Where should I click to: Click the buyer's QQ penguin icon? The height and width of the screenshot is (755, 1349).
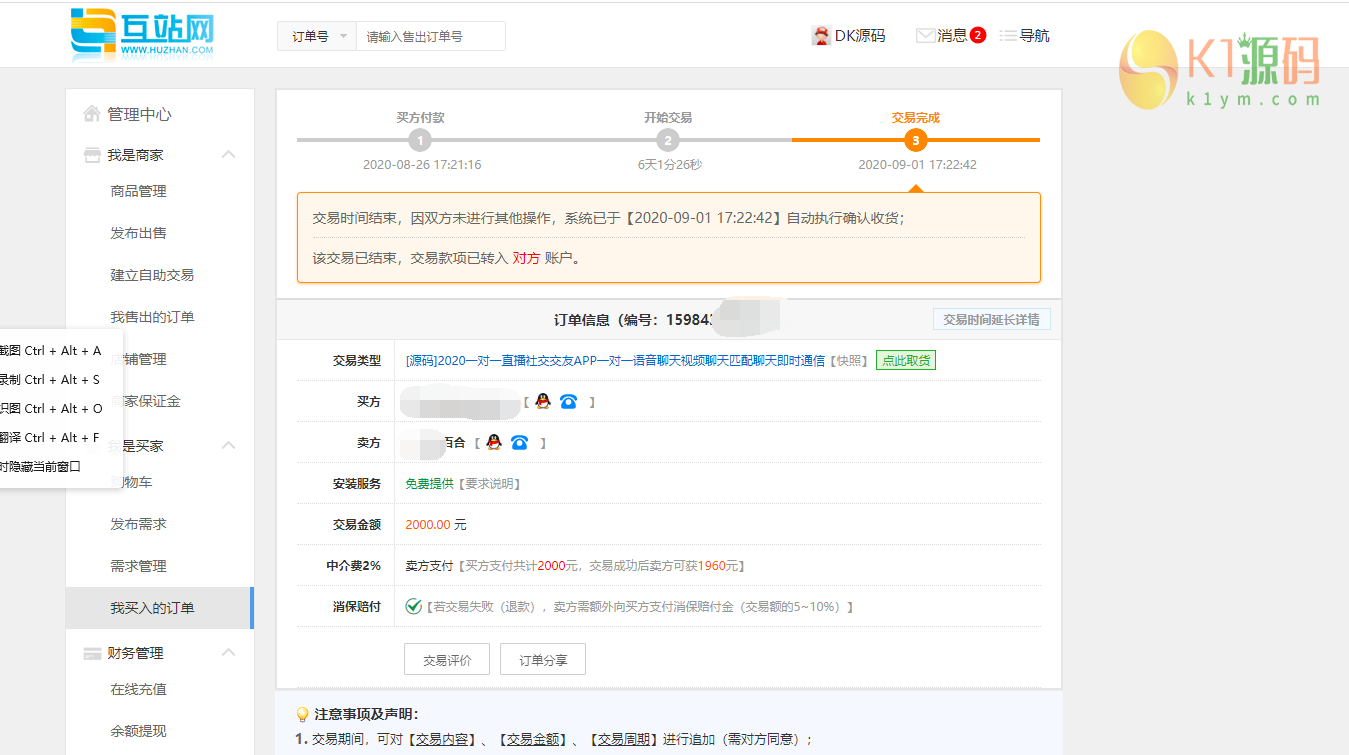[542, 401]
